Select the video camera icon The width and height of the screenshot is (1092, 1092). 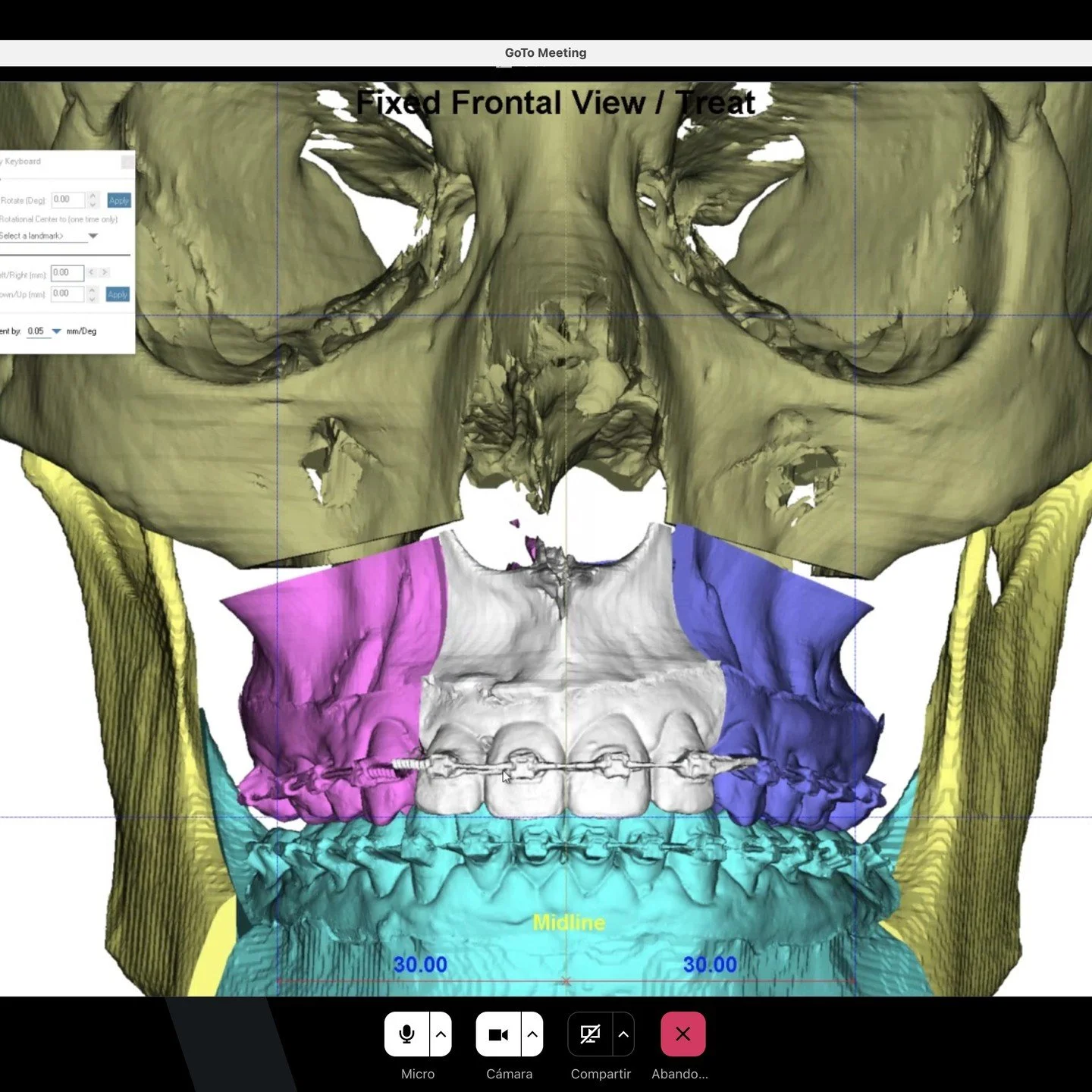click(x=499, y=1033)
